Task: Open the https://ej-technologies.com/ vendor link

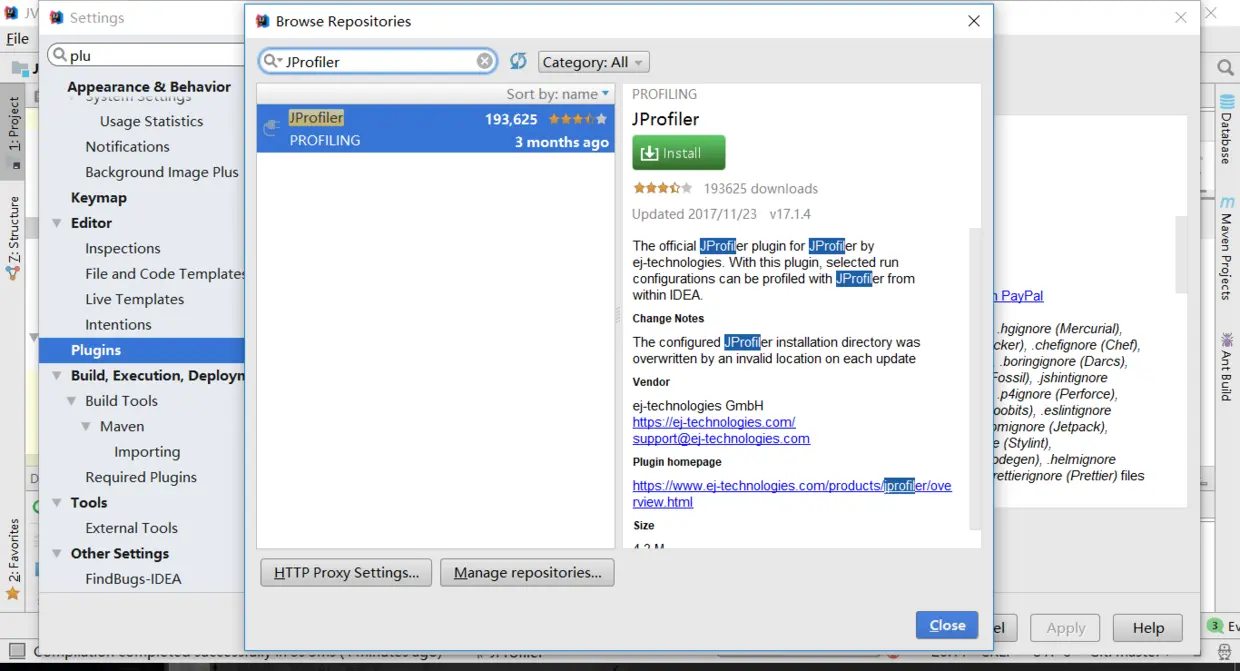Action: 714,422
